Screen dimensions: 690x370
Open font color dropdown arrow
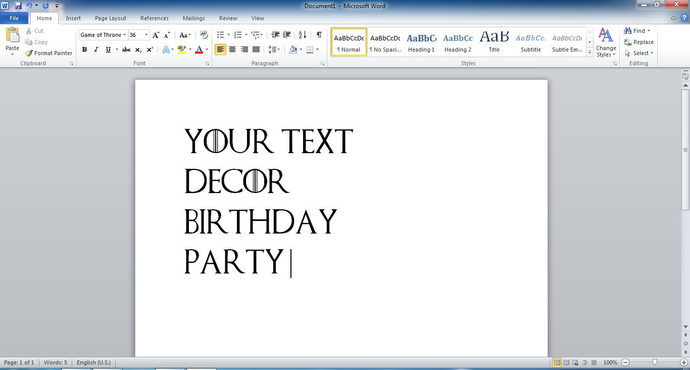coord(207,50)
